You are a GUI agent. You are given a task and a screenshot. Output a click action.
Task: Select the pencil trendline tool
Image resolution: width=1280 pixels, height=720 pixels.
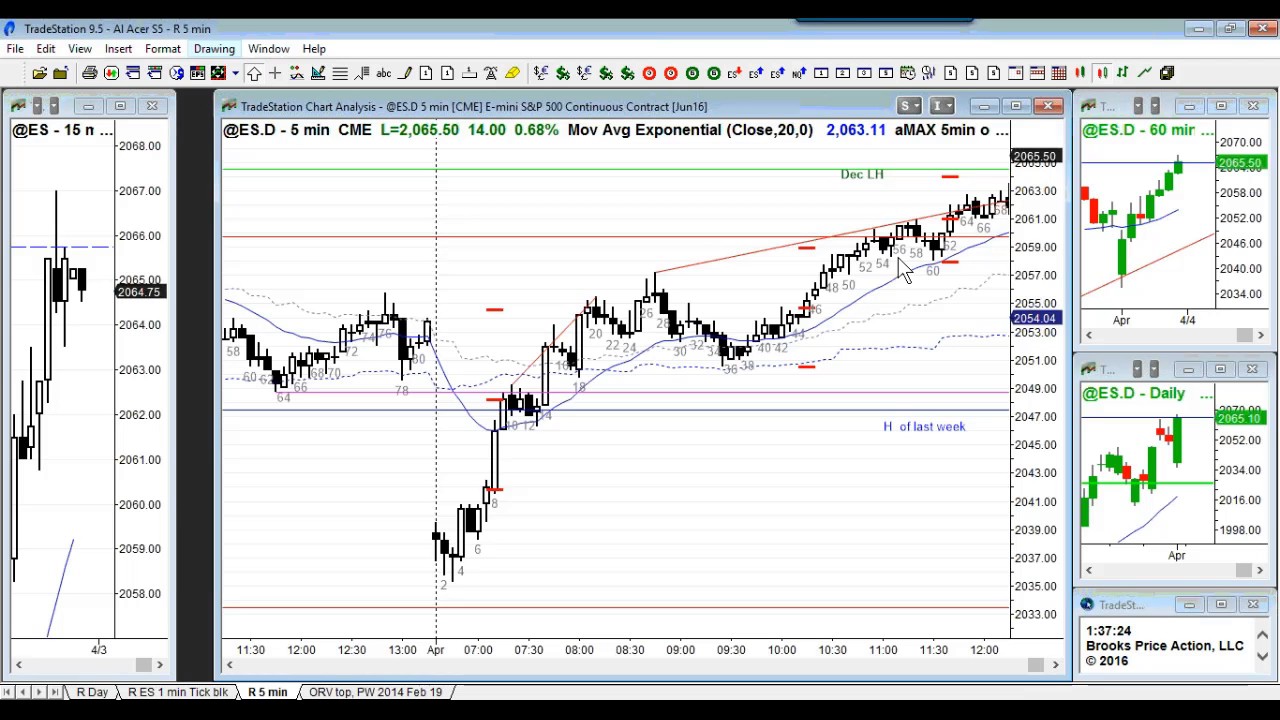[x=405, y=73]
